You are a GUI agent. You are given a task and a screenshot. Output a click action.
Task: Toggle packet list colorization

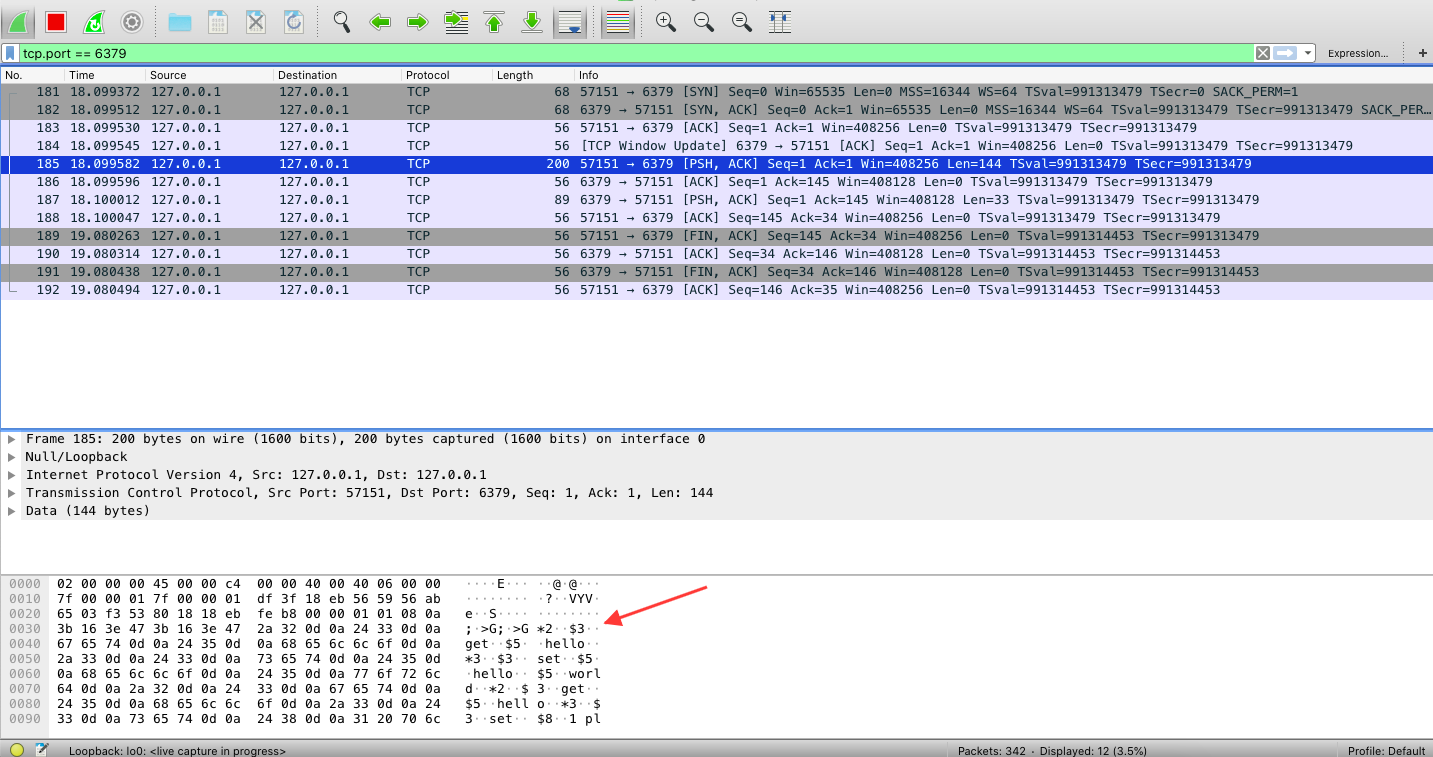point(618,21)
